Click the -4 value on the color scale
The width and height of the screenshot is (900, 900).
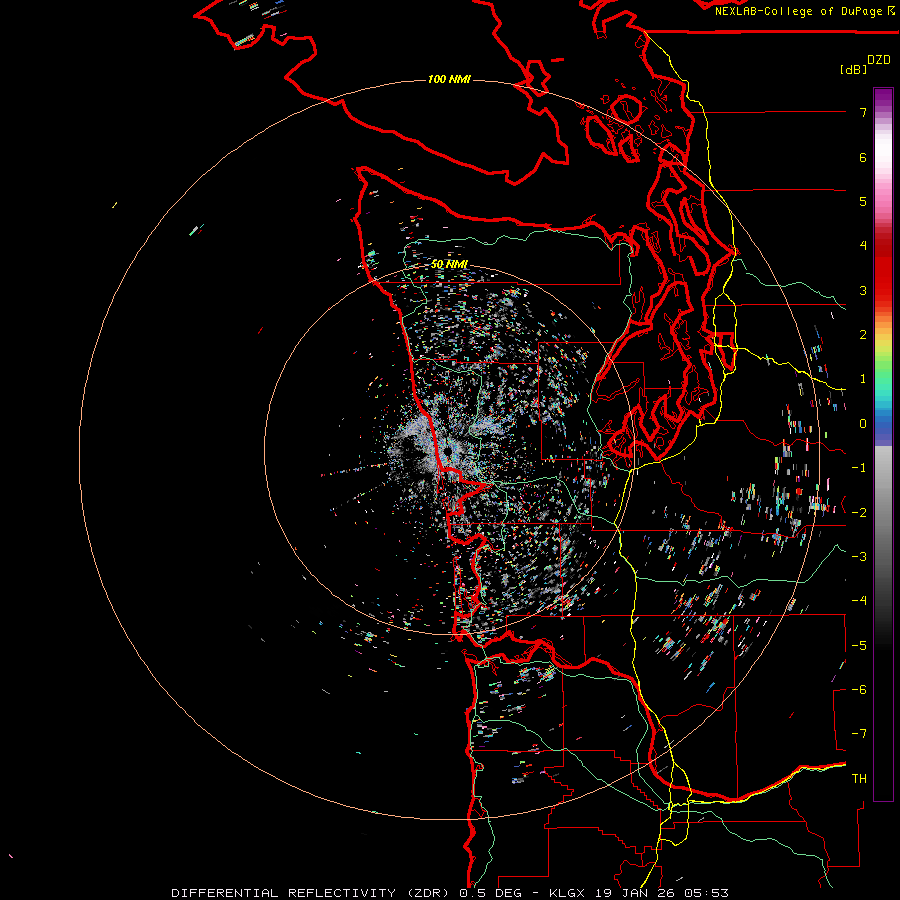(x=859, y=600)
